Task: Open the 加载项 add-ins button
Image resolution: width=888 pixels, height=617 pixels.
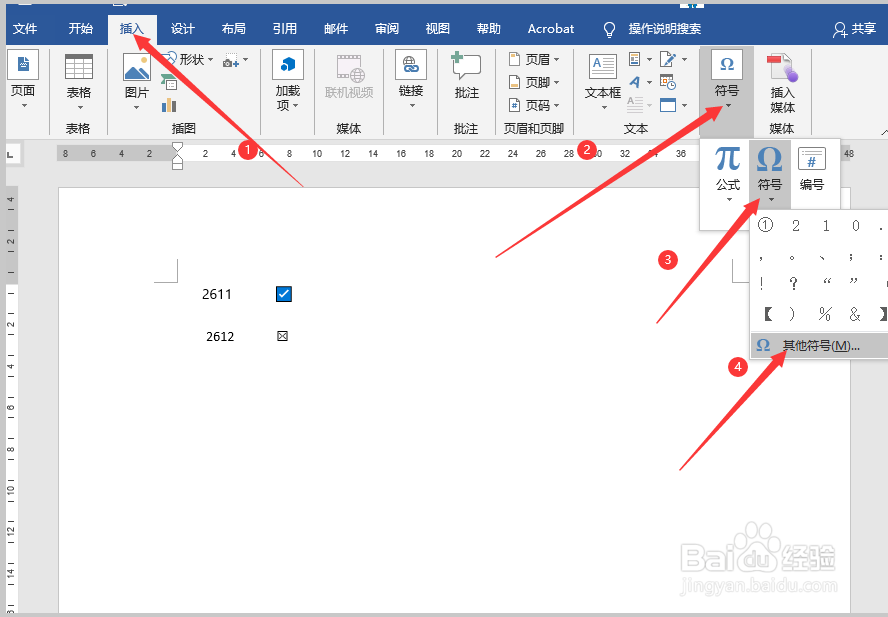Action: (x=288, y=80)
